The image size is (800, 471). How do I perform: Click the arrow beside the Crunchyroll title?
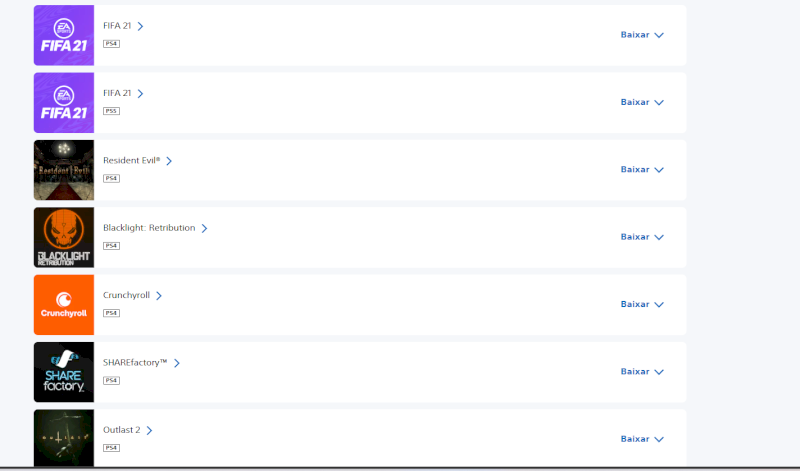[x=159, y=295]
